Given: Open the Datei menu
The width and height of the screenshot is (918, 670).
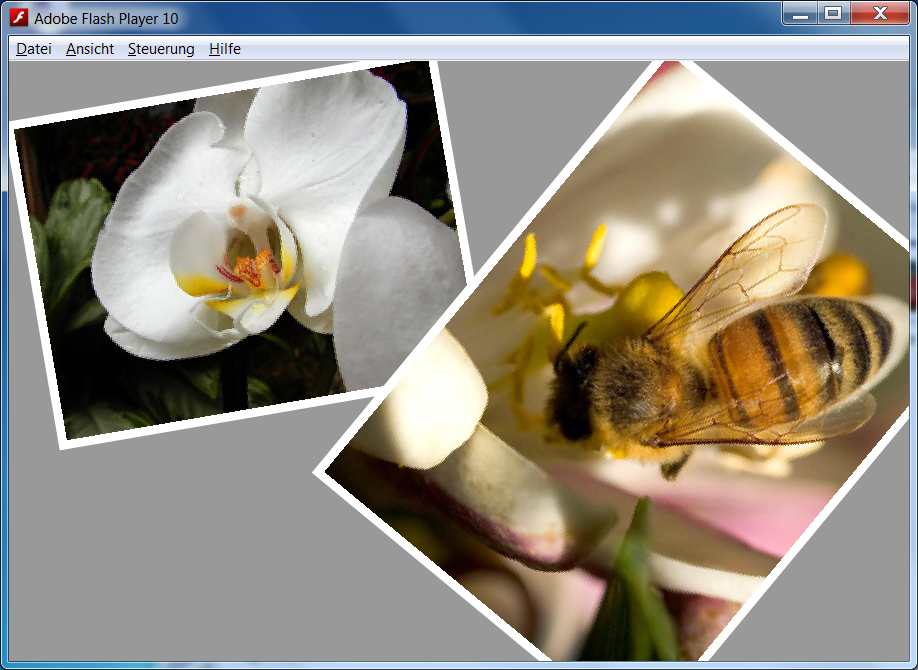Looking at the screenshot, I should [x=33, y=49].
